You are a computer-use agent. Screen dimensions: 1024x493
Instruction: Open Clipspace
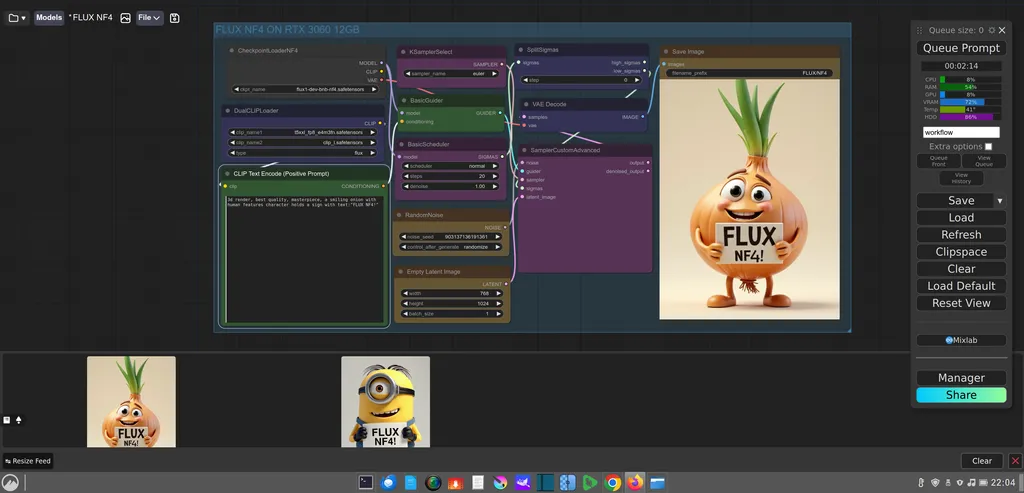click(961, 251)
